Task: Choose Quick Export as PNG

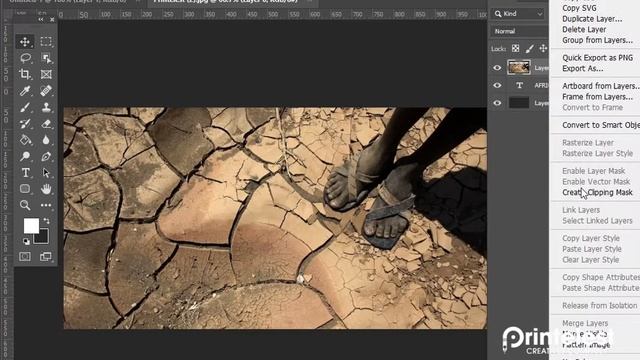Action: (x=597, y=58)
